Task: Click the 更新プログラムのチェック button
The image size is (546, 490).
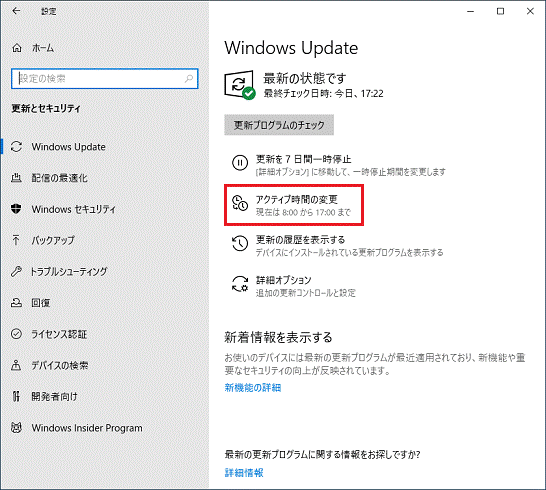Action: pyautogui.click(x=279, y=125)
